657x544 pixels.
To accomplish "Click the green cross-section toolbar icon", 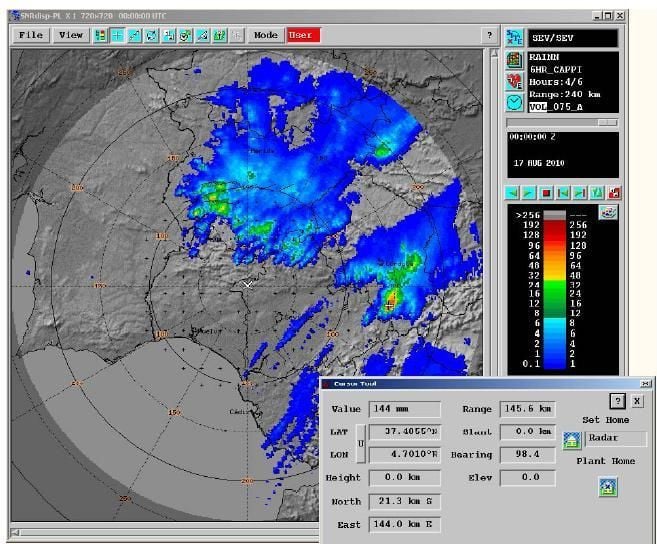I will click(x=220, y=36).
